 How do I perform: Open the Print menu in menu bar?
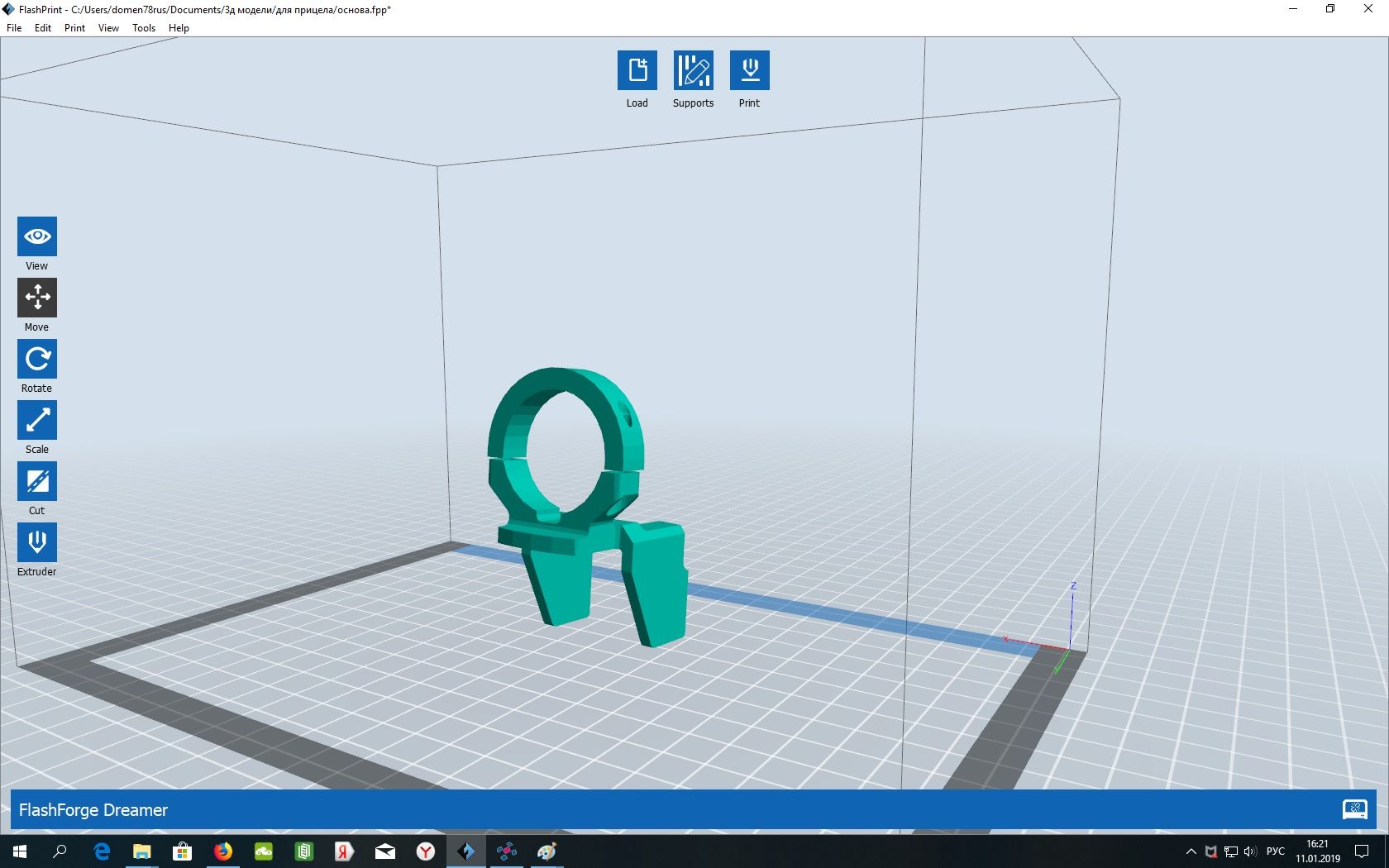pos(74,28)
